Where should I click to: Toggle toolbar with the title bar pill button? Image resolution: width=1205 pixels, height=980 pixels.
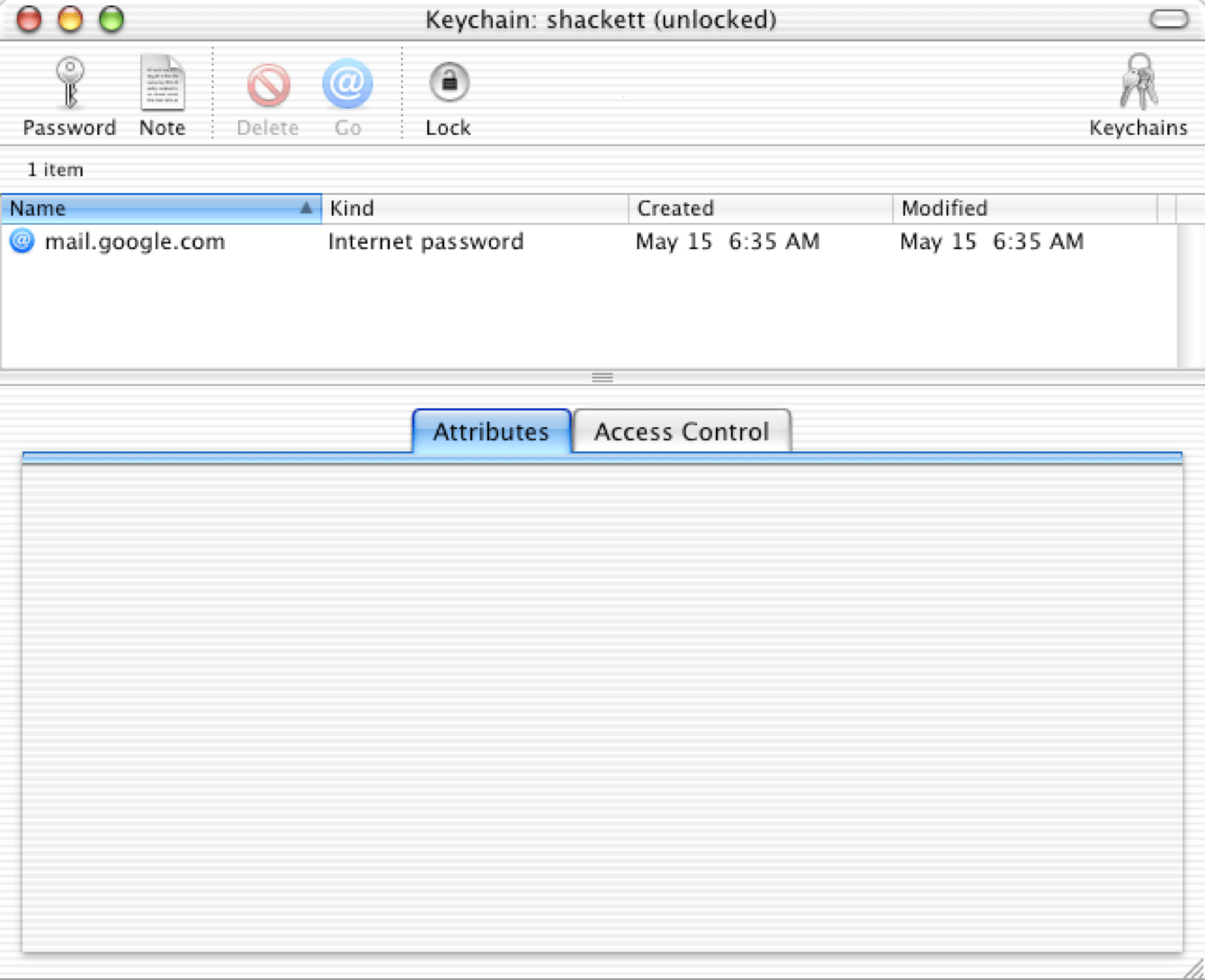coord(1169,19)
